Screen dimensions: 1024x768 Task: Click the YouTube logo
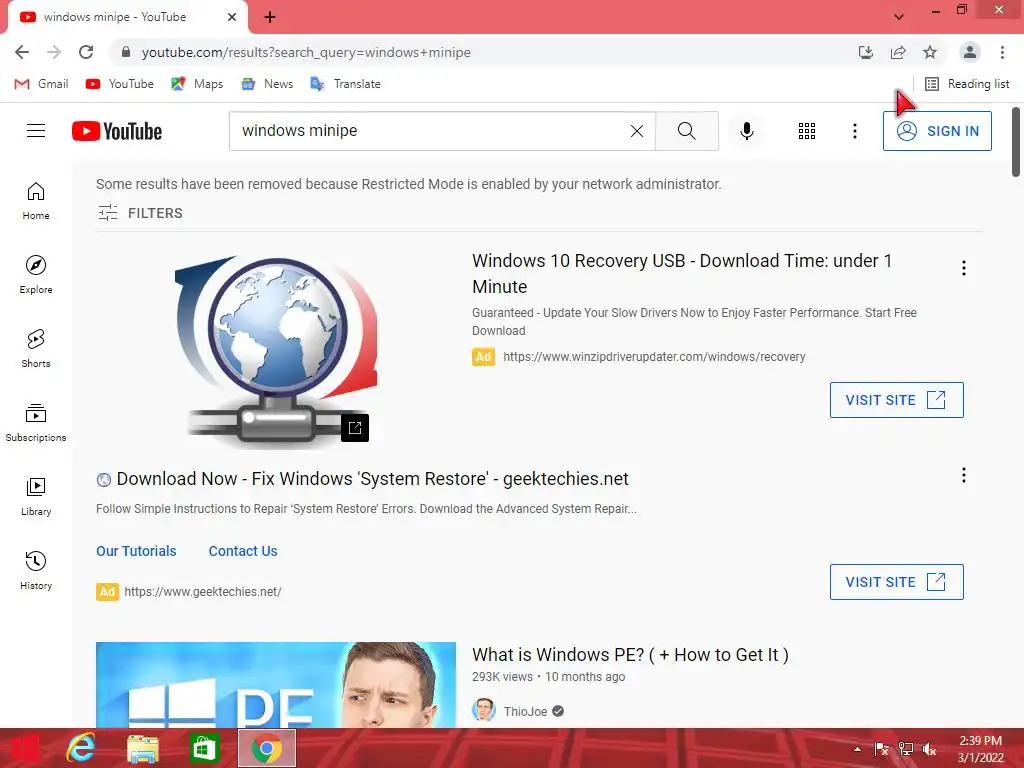click(117, 131)
